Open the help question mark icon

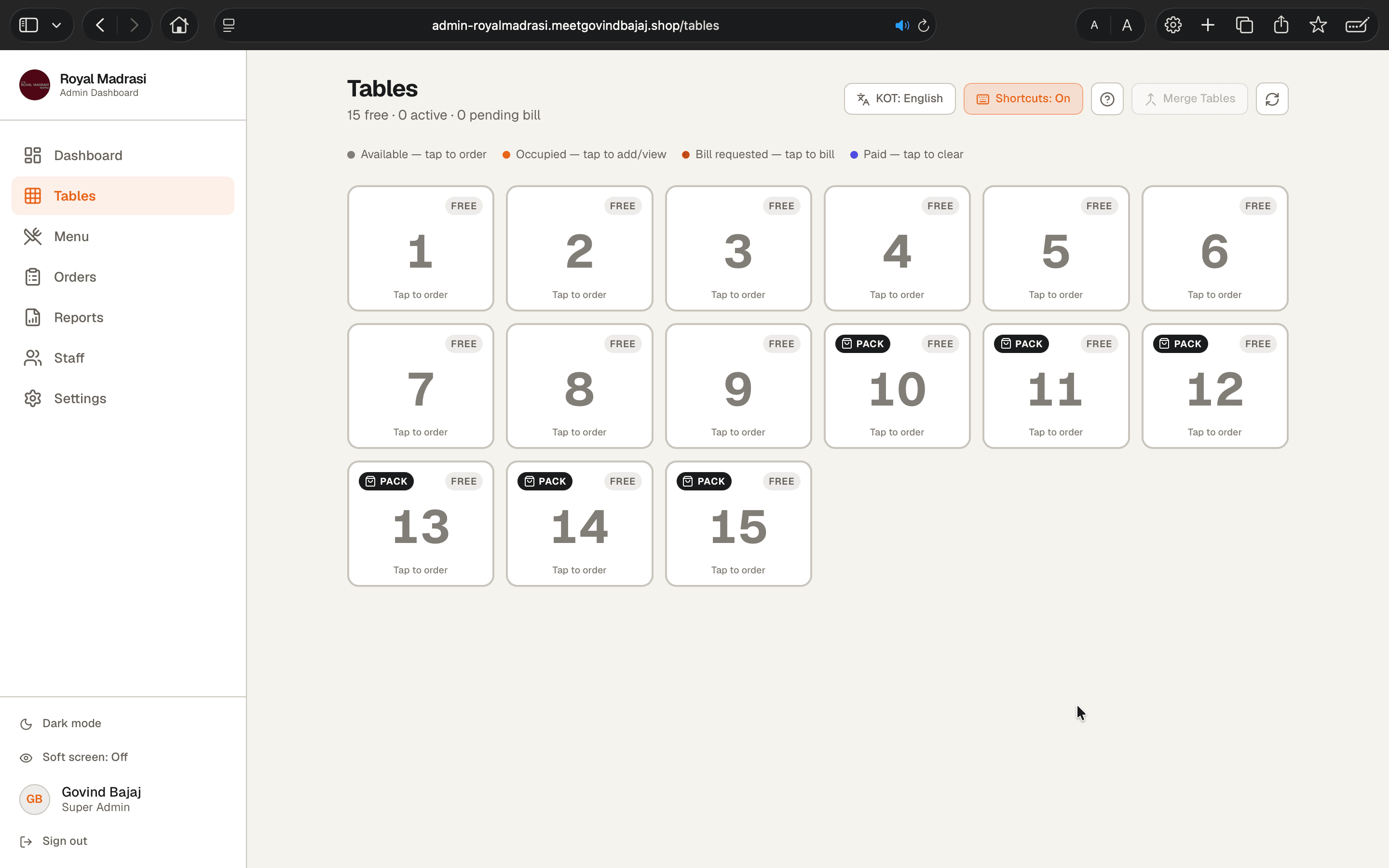coord(1106,99)
